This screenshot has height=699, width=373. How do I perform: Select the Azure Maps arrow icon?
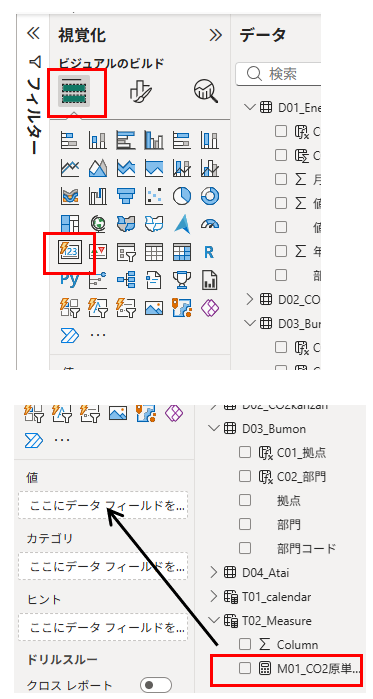[x=181, y=224]
